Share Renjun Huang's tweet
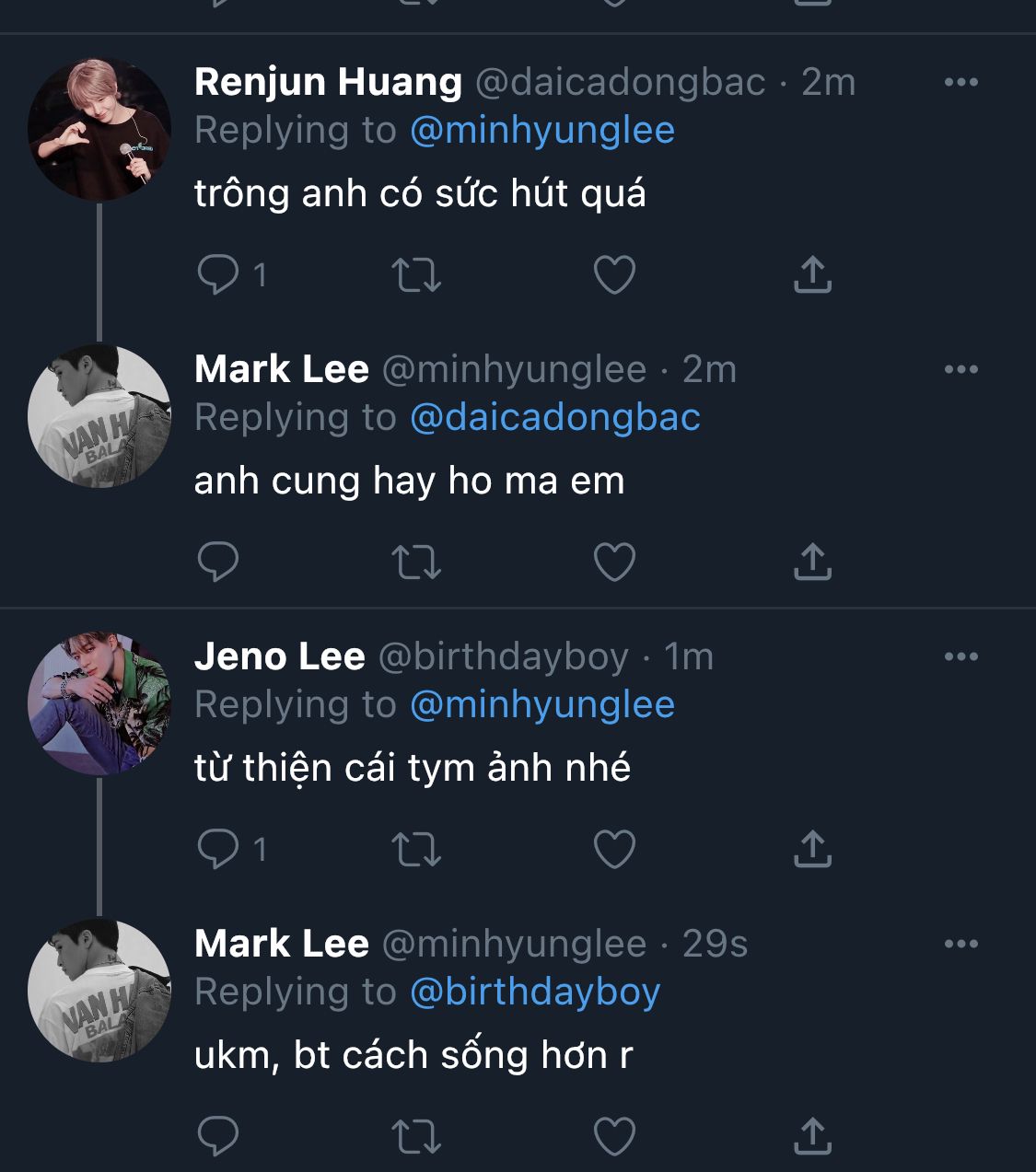 tap(812, 274)
